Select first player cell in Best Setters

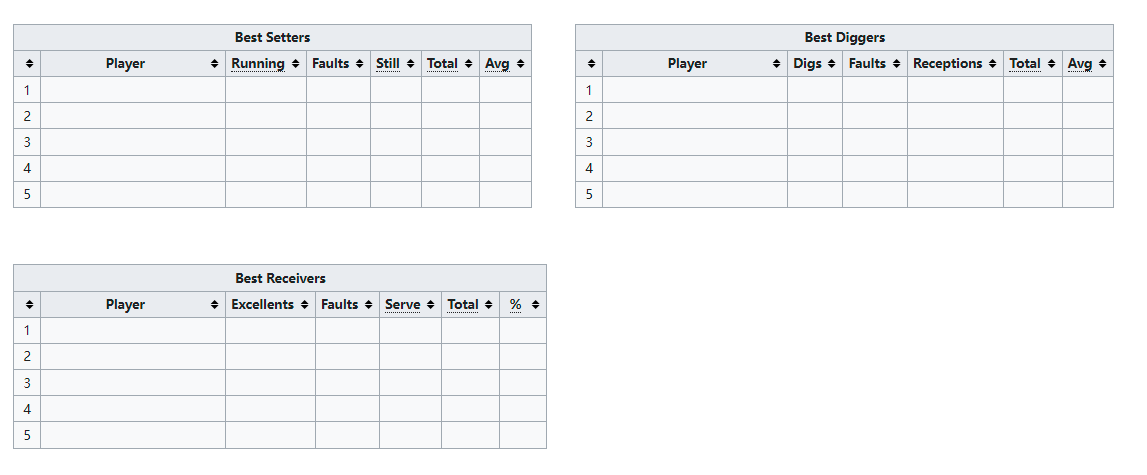(x=133, y=90)
